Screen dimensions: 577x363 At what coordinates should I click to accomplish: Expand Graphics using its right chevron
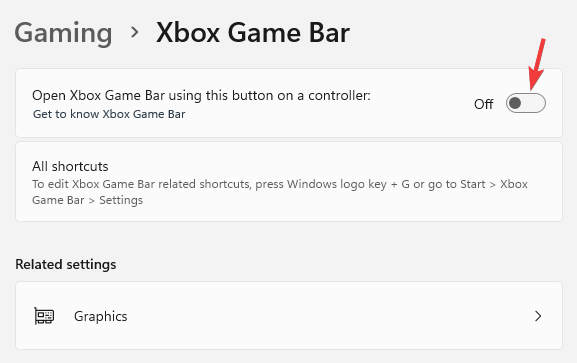[x=538, y=316]
